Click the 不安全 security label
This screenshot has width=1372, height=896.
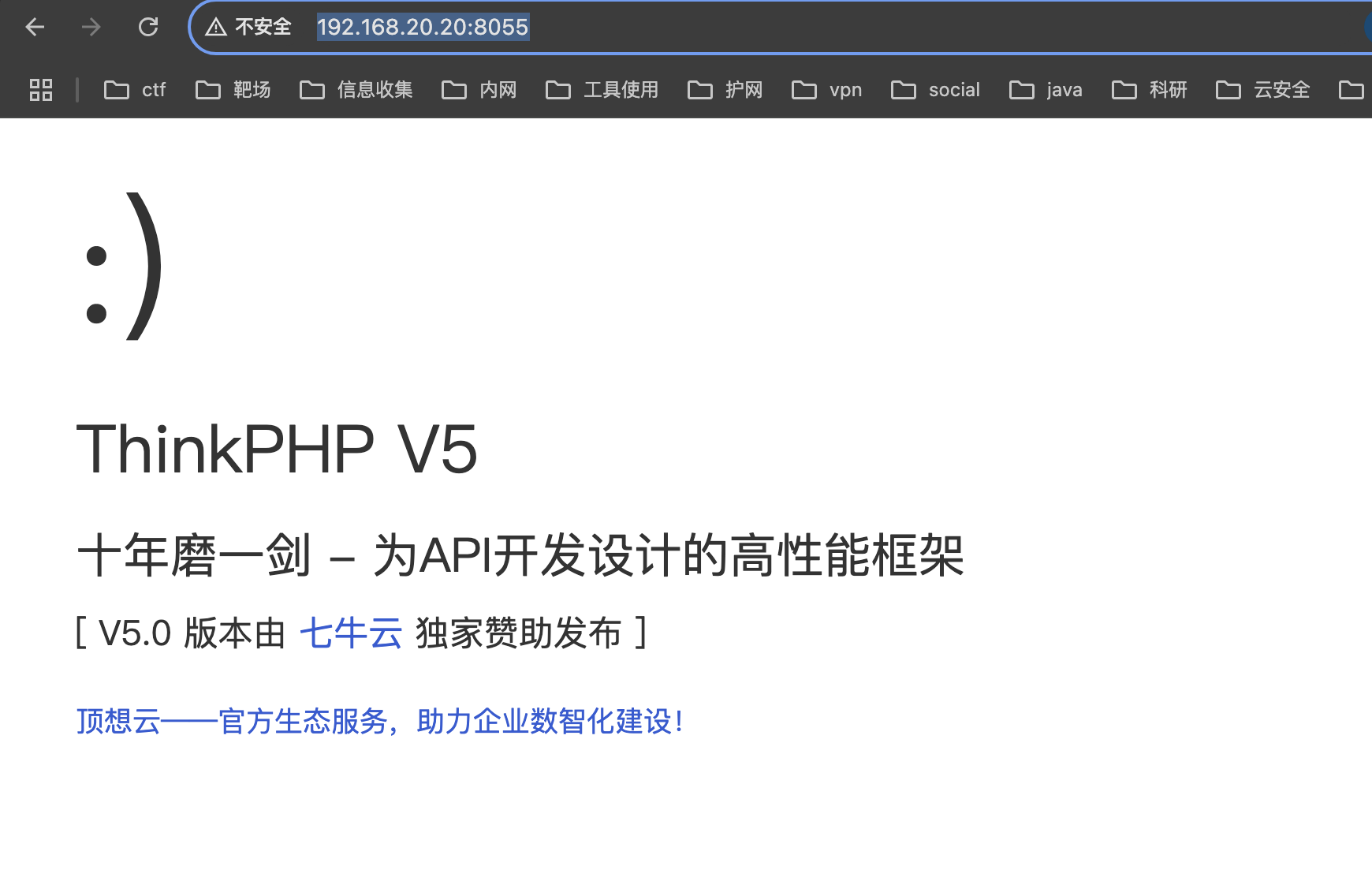(x=263, y=27)
